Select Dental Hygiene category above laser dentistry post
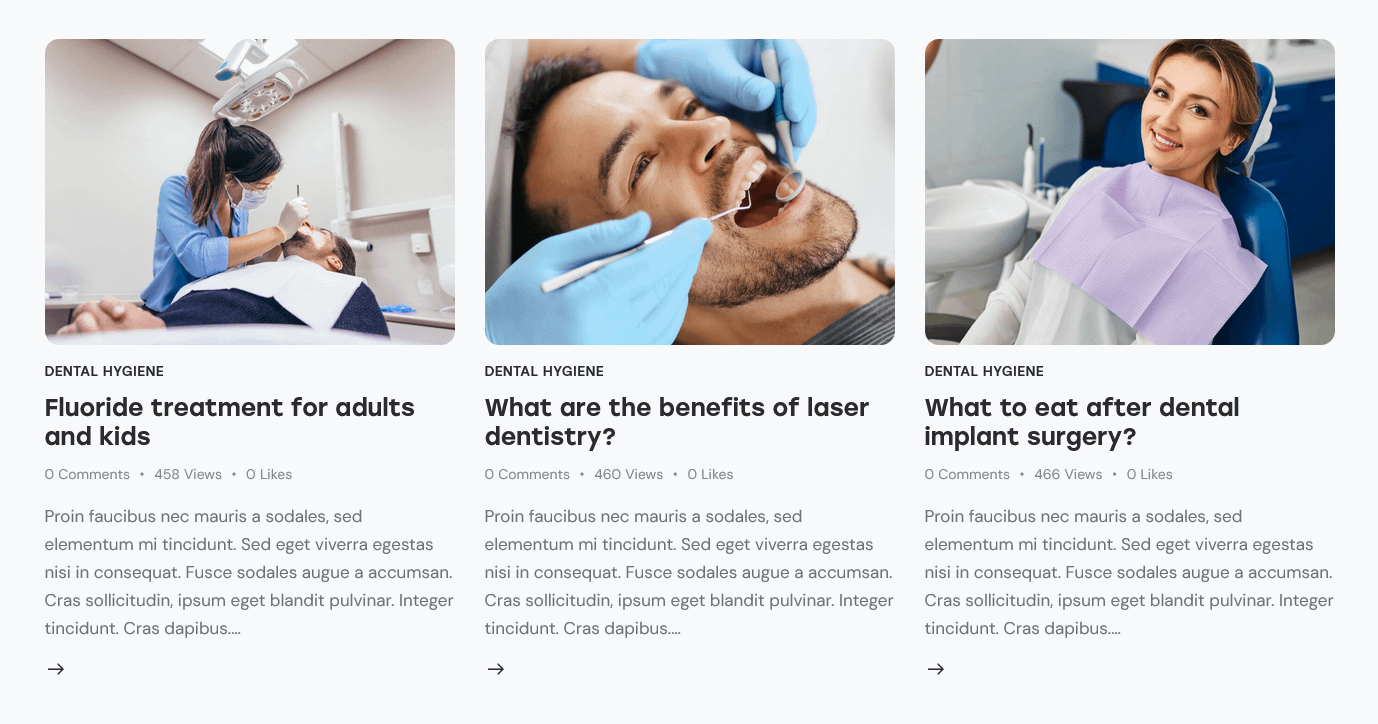1378x724 pixels. point(544,371)
